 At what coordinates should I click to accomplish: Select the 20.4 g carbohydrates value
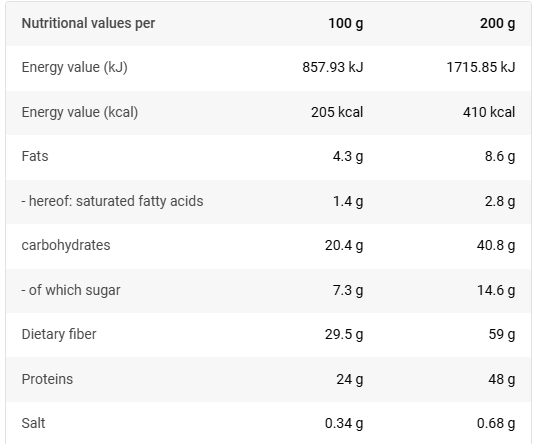pos(344,245)
